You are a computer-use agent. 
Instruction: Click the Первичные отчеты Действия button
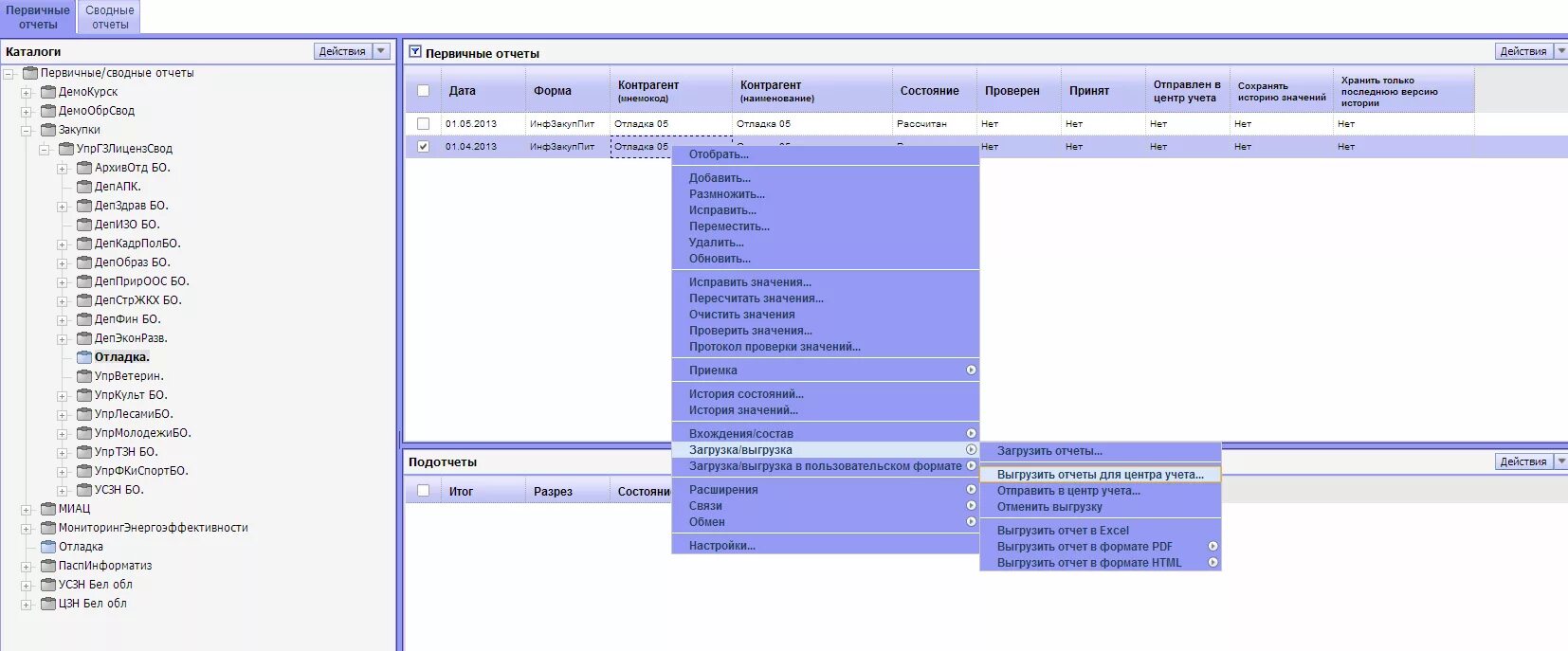tap(1523, 51)
